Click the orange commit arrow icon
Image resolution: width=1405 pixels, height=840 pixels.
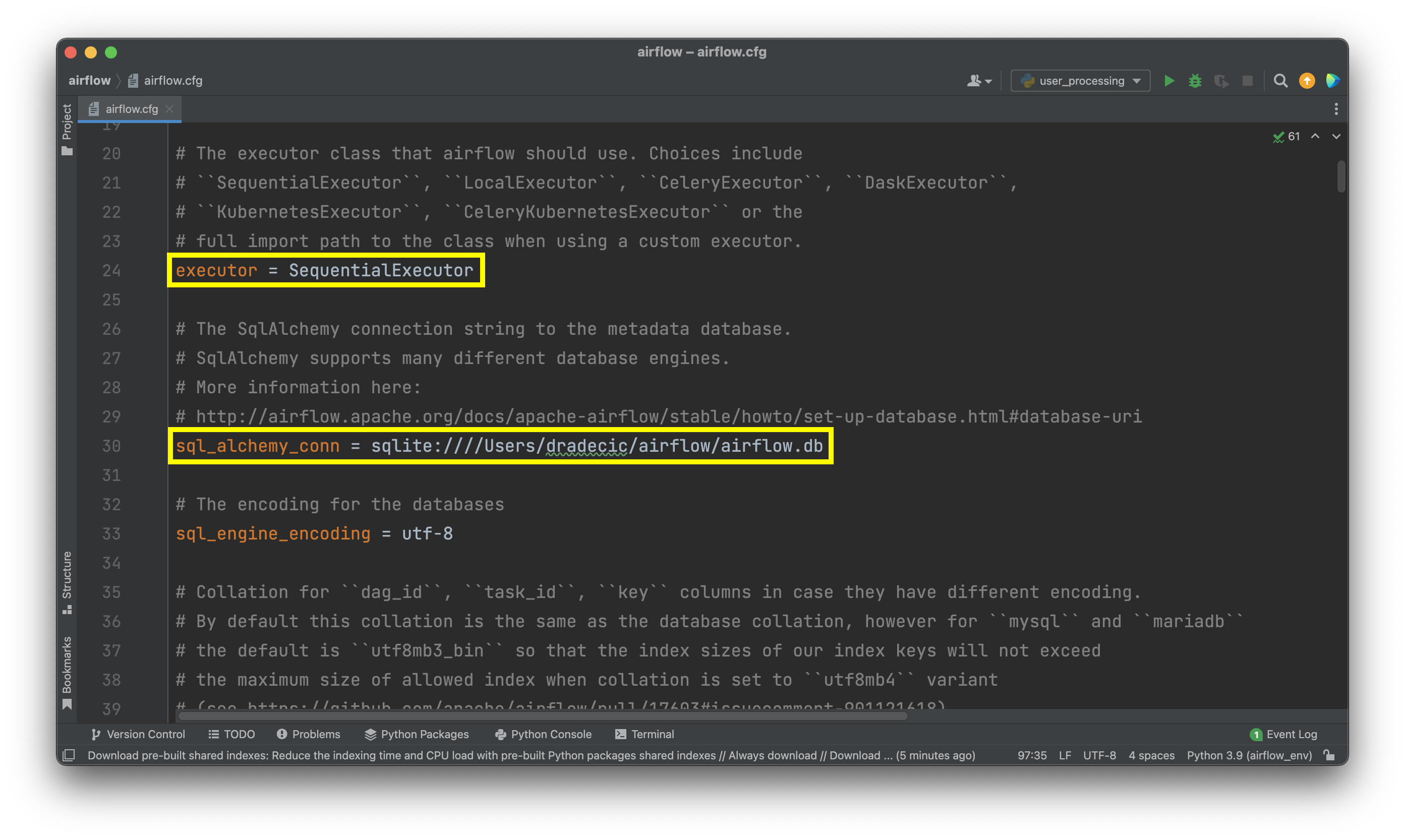coord(1307,80)
